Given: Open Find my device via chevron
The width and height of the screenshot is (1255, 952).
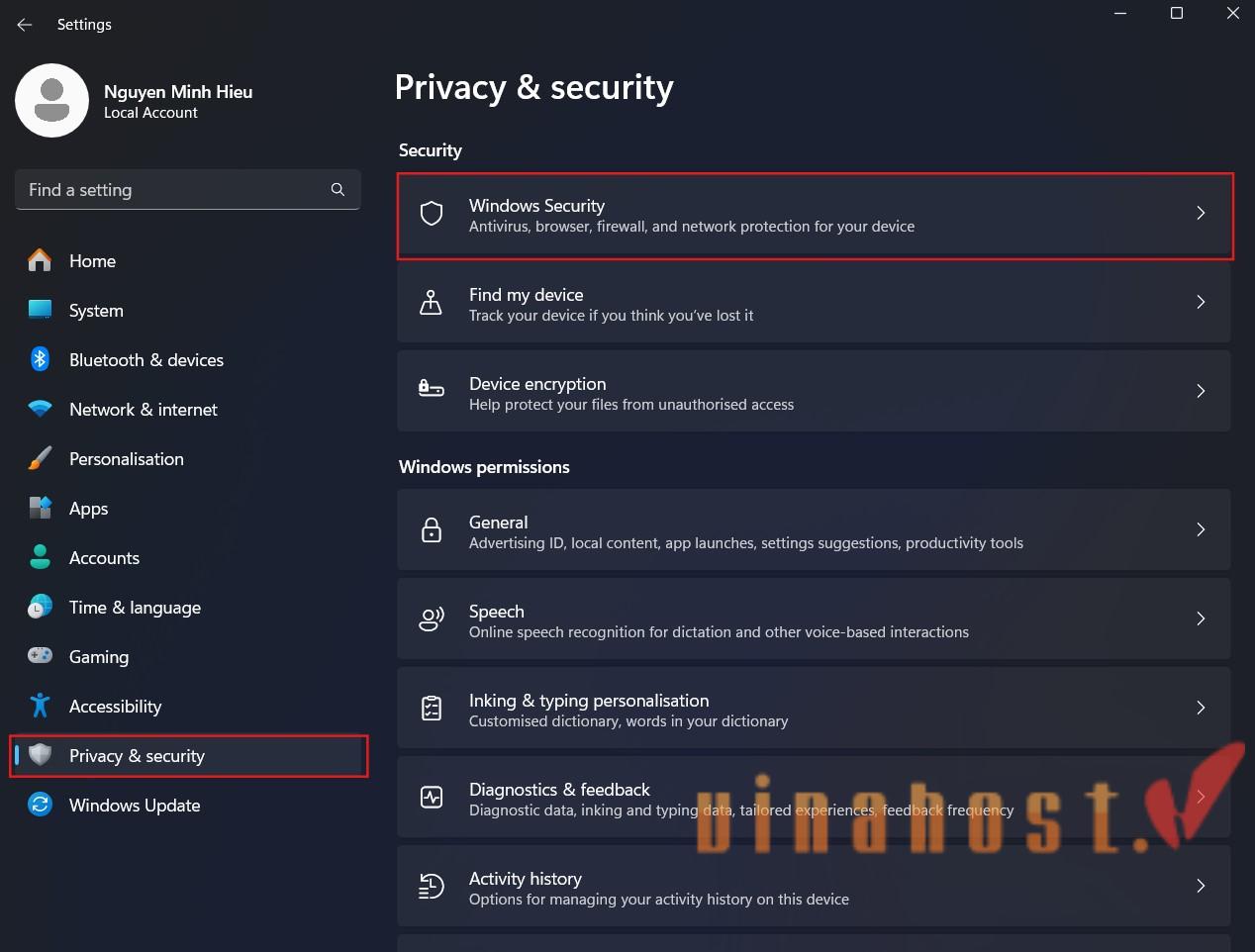Looking at the screenshot, I should (1201, 302).
